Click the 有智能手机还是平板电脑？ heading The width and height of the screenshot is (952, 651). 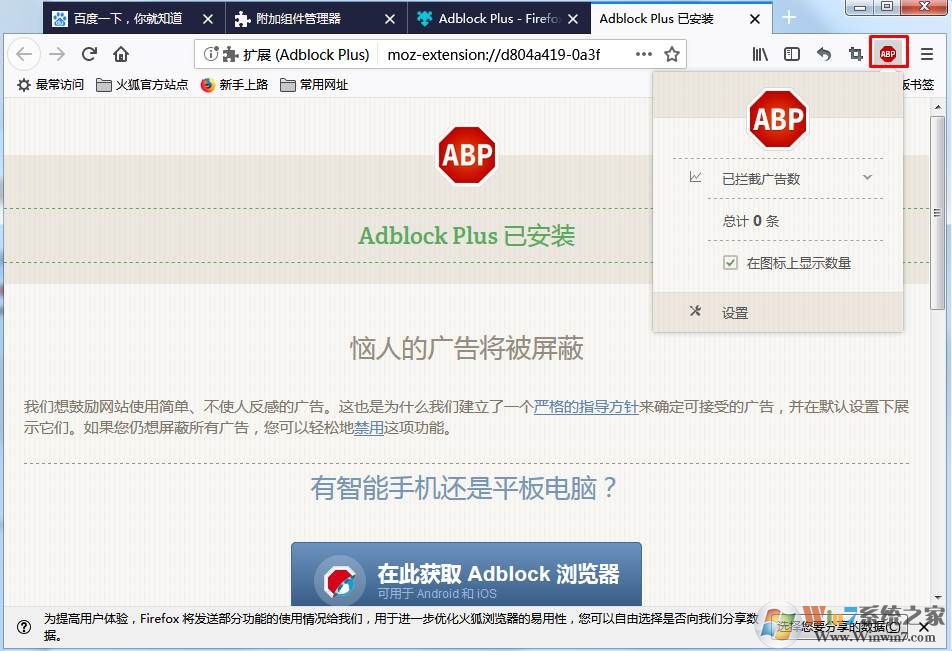pos(464,488)
